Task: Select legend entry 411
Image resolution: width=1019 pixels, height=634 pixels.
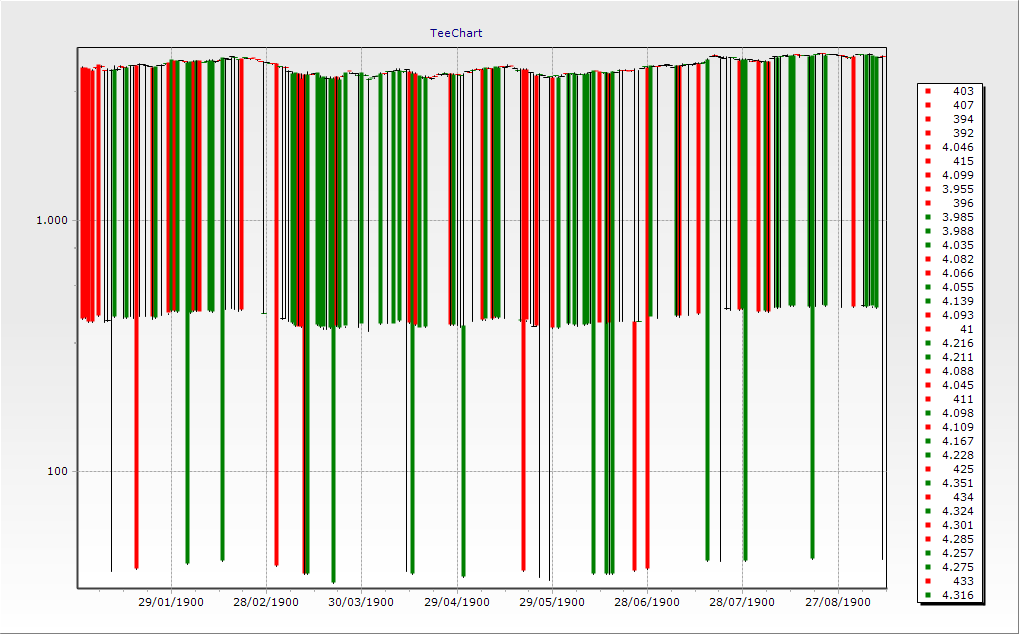Action: click(949, 399)
